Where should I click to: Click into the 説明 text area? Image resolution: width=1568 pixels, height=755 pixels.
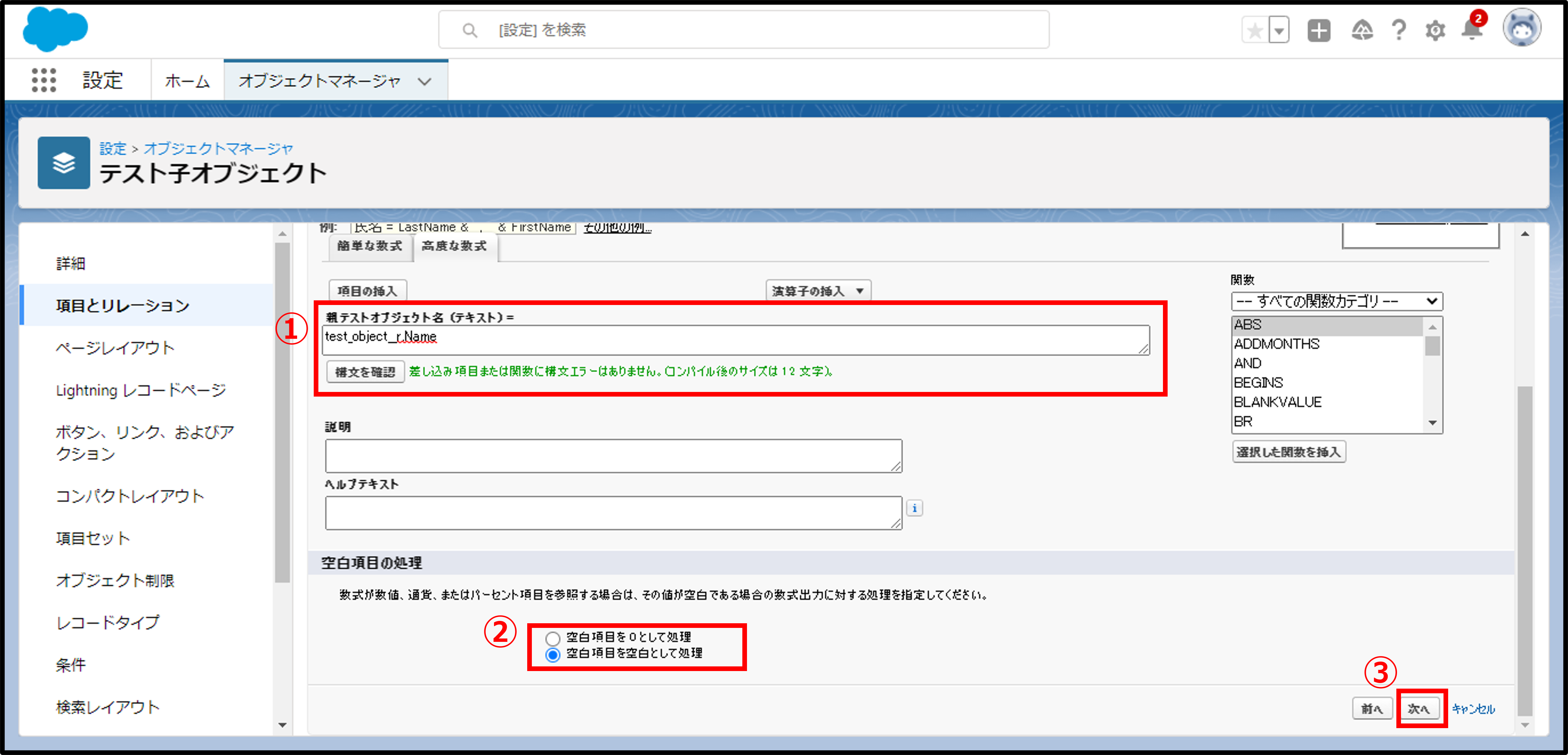point(613,456)
